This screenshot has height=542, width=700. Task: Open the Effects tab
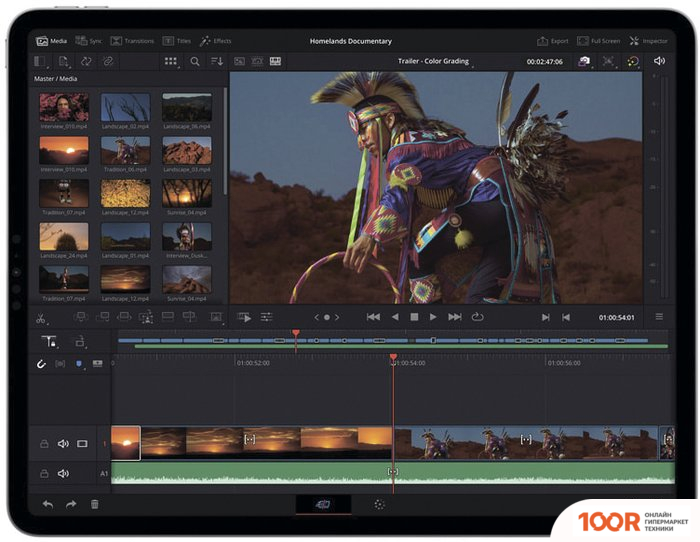click(216, 41)
